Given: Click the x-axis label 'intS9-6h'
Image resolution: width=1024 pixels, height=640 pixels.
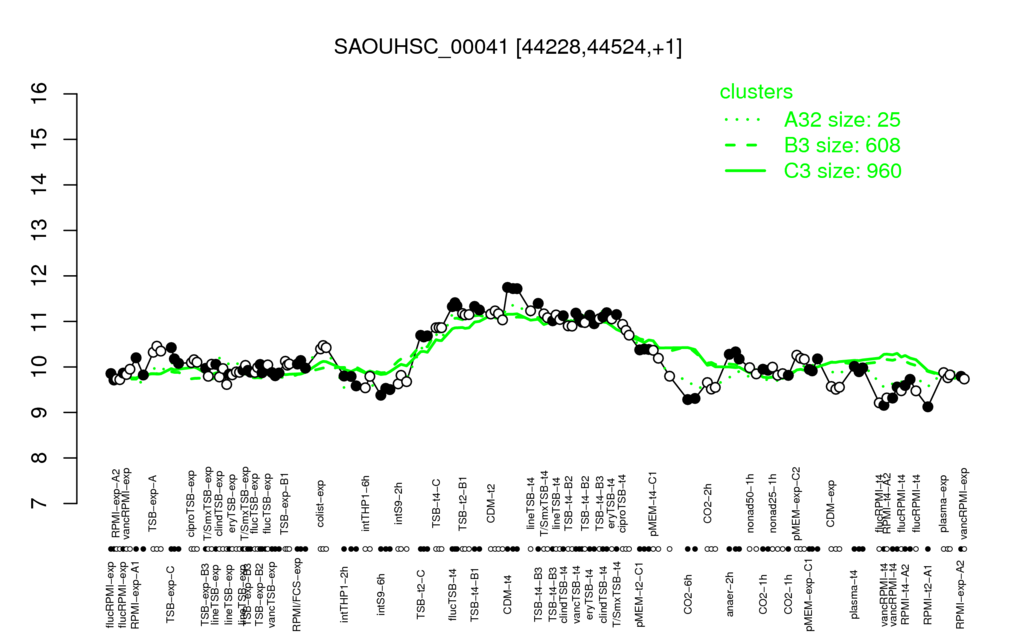Looking at the screenshot, I should point(381,594).
